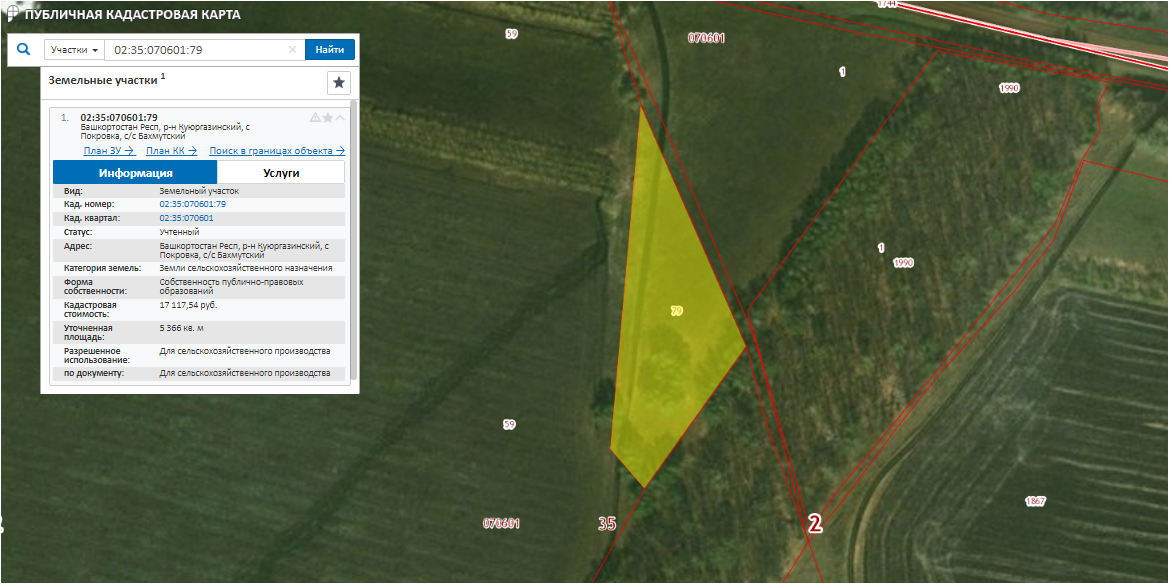Click the results panel vertical scrollbar

coord(351,240)
